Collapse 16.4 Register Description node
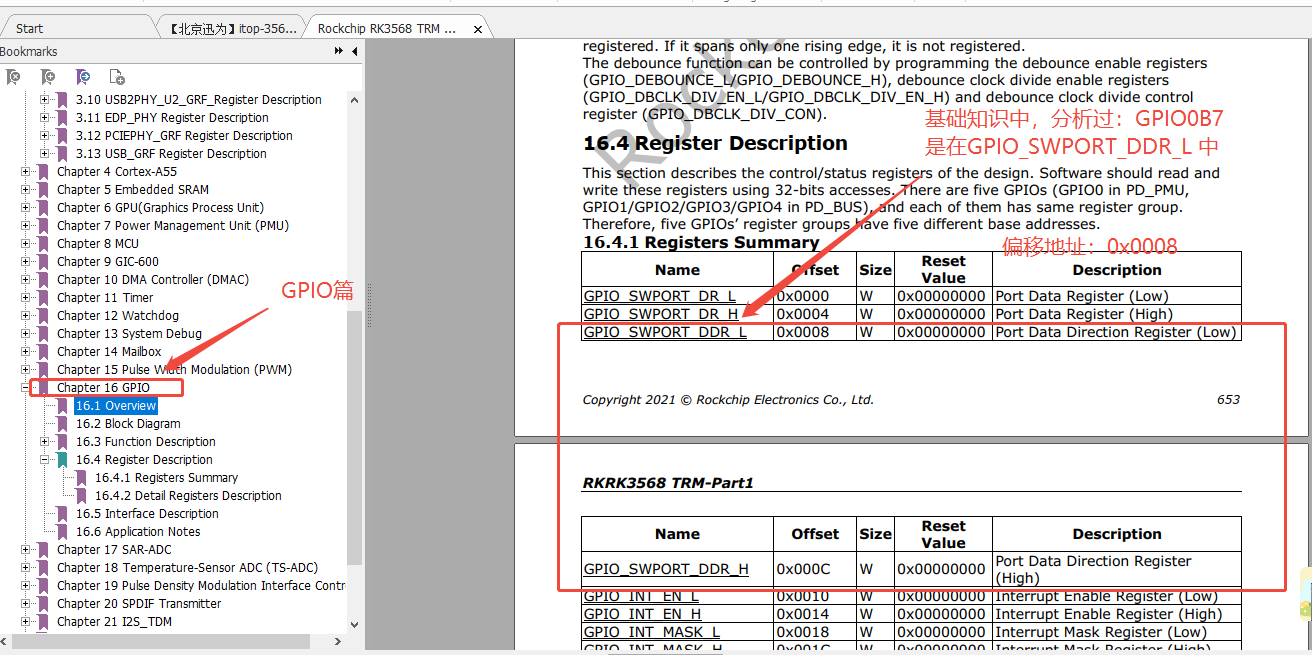The height and width of the screenshot is (655, 1312). point(44,460)
